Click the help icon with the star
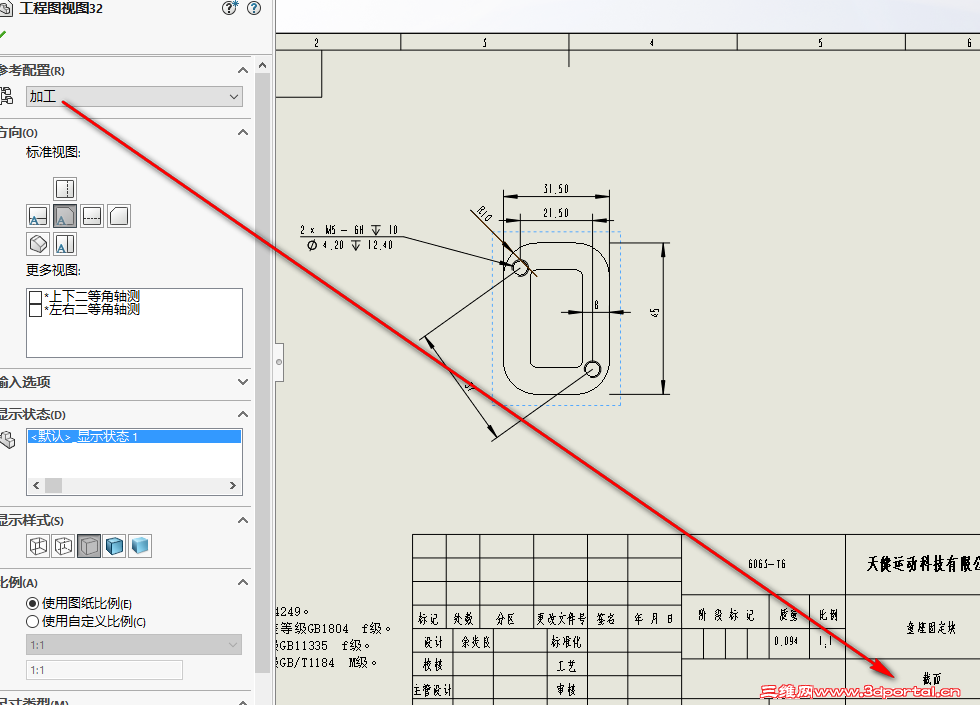This screenshot has height=705, width=980. coord(230,8)
